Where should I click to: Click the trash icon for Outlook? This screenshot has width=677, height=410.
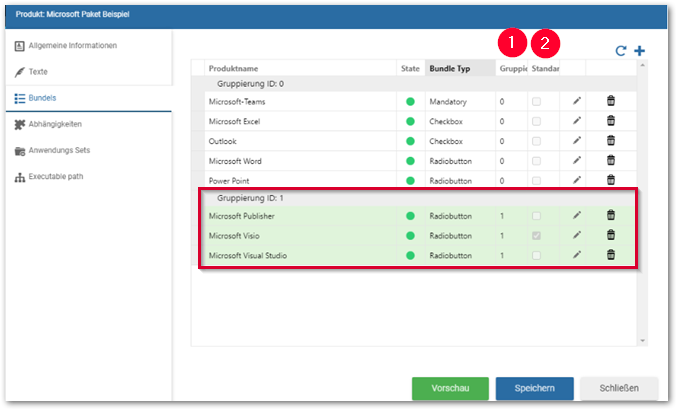[x=611, y=141]
